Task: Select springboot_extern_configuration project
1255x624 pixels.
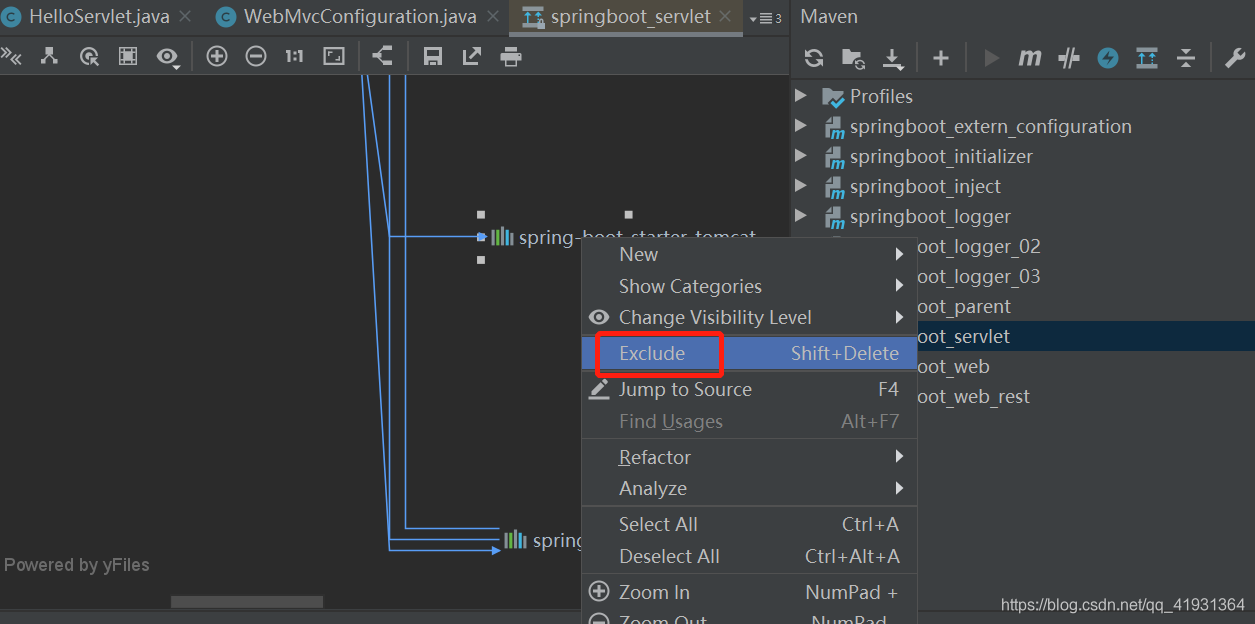Action: click(1022, 126)
